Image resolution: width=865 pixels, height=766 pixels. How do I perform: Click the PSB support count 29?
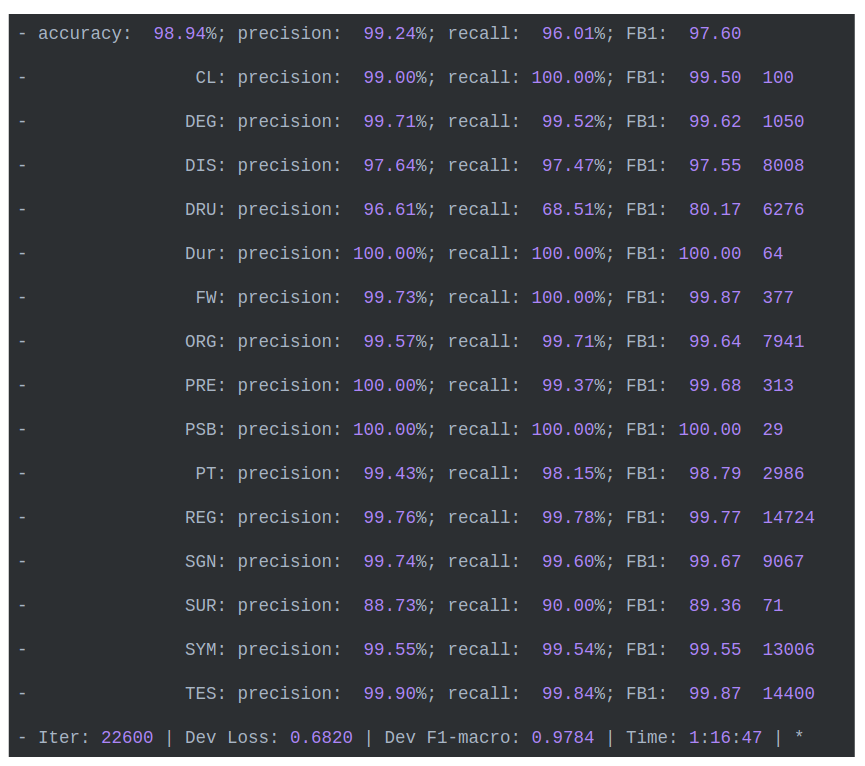click(773, 430)
